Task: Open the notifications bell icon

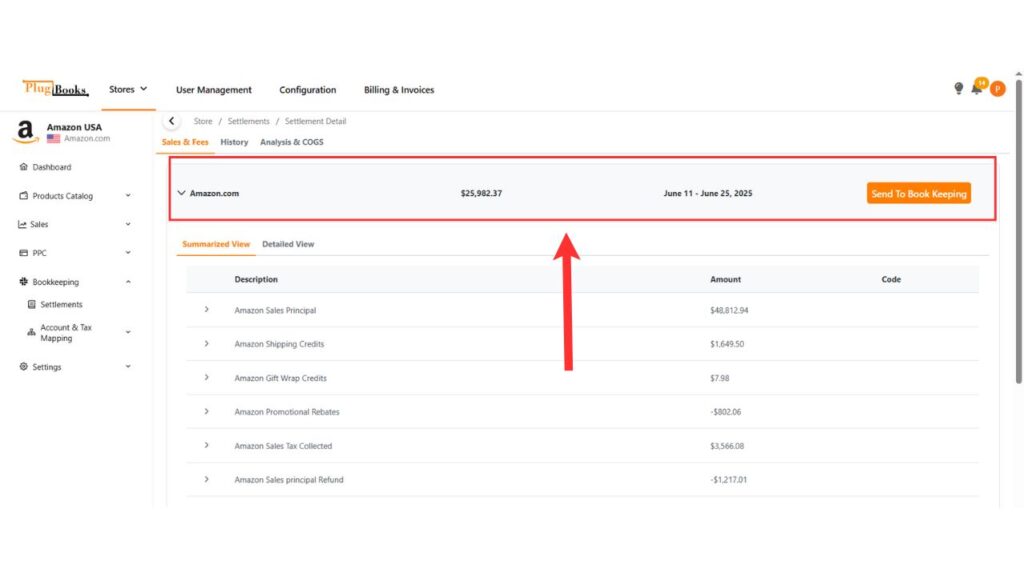Action: click(x=976, y=88)
